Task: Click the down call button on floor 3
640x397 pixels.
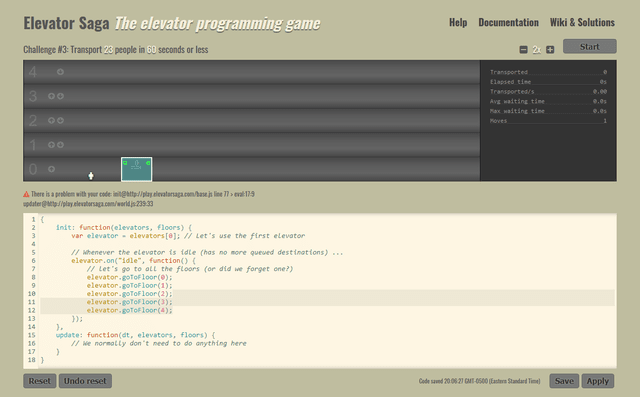Action: (x=60, y=96)
